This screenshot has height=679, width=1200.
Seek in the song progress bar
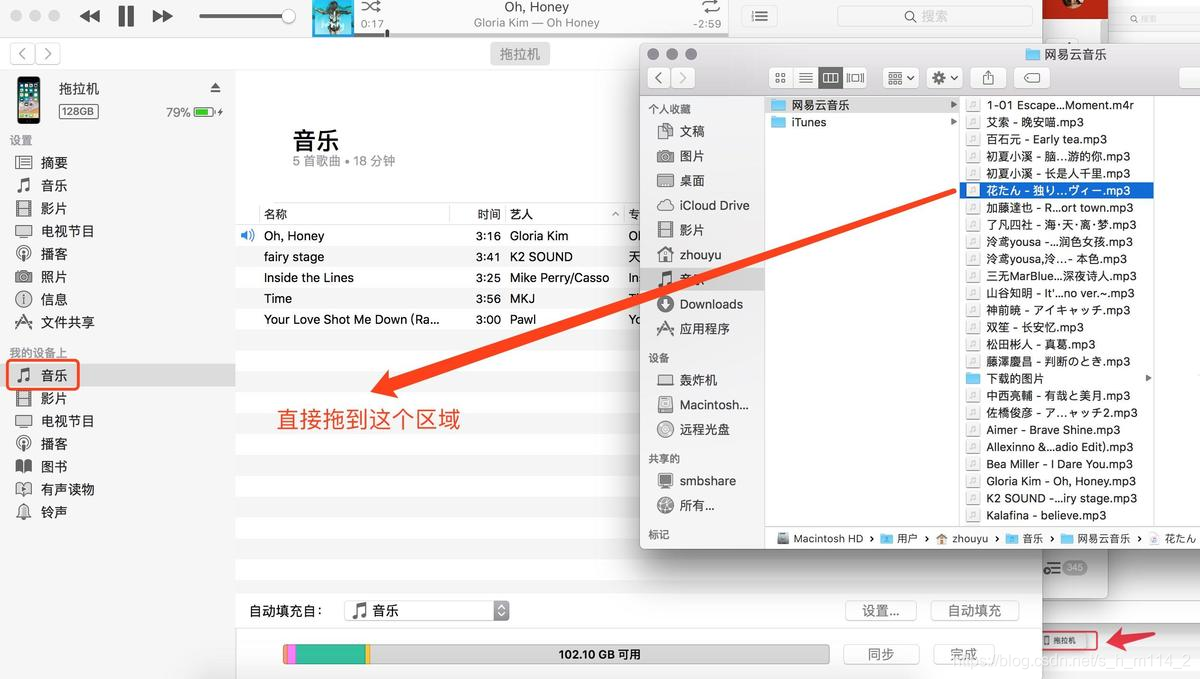click(x=540, y=35)
